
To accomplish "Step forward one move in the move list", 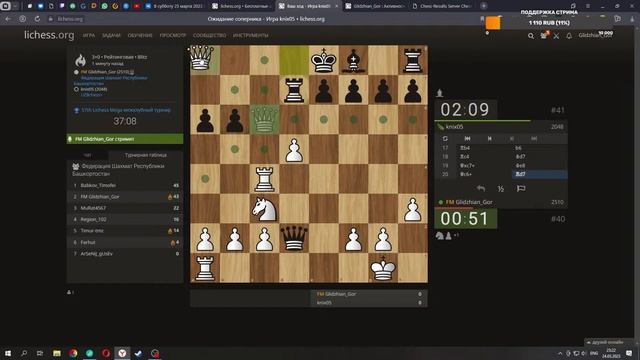I will [x=511, y=139].
